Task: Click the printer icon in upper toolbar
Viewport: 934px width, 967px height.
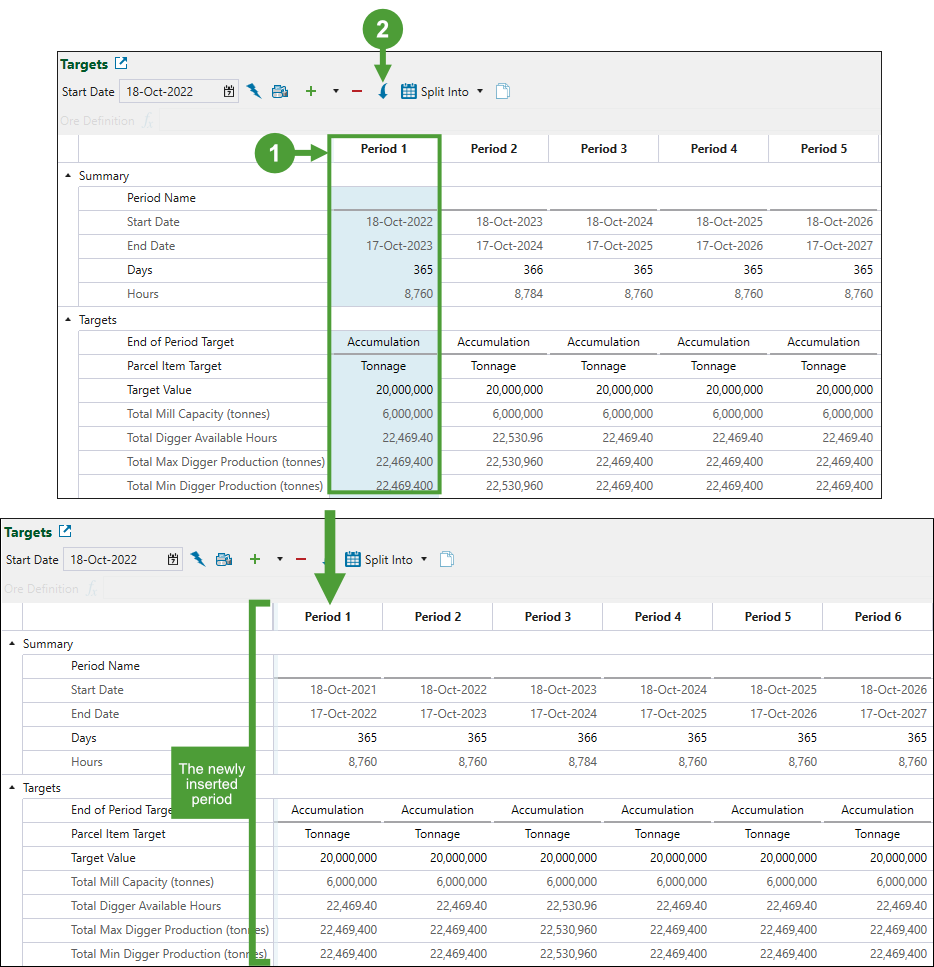Action: [x=280, y=91]
